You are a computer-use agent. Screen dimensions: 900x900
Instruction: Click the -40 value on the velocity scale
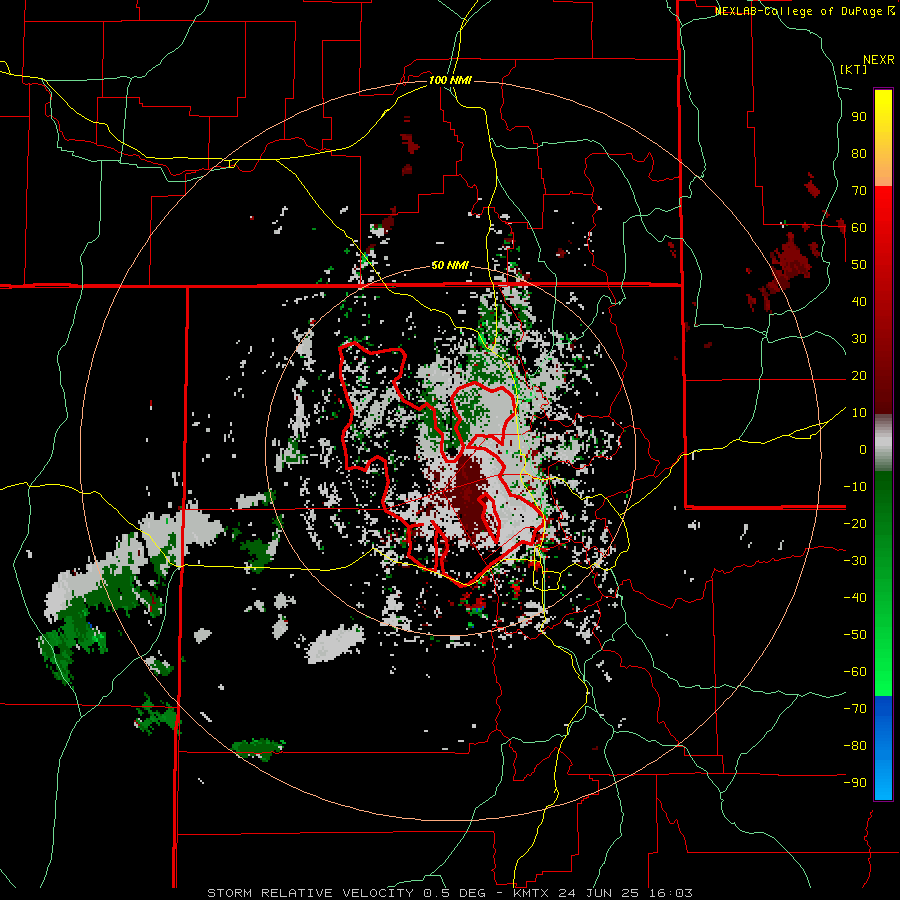tap(855, 598)
